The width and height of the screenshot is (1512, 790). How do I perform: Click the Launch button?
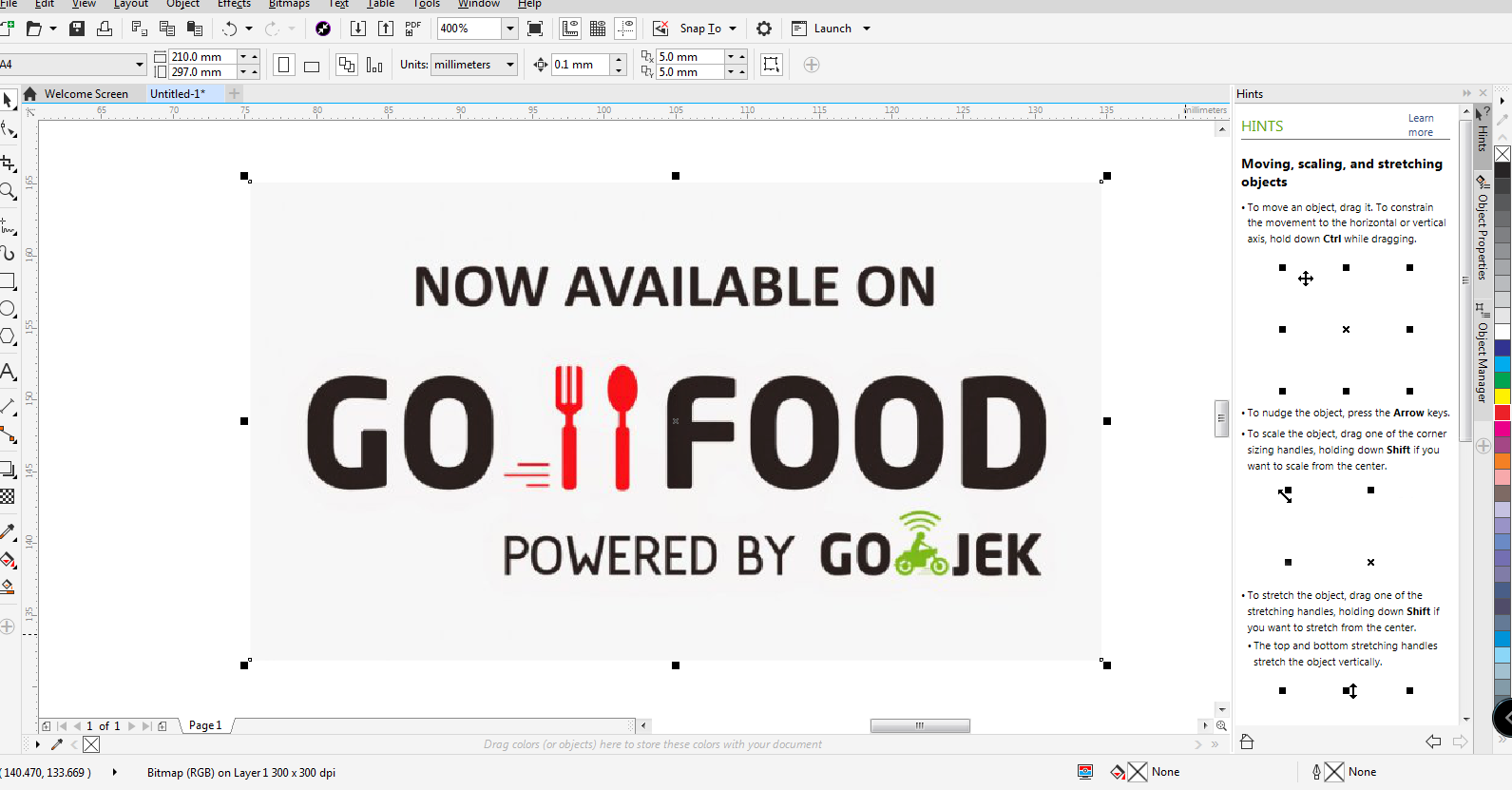coord(832,29)
